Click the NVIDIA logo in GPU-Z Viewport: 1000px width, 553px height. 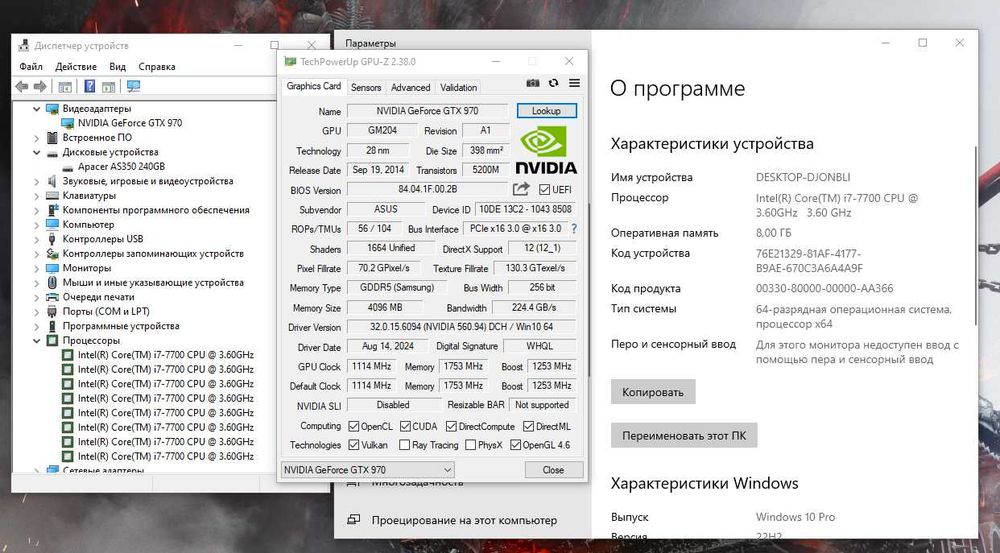546,151
